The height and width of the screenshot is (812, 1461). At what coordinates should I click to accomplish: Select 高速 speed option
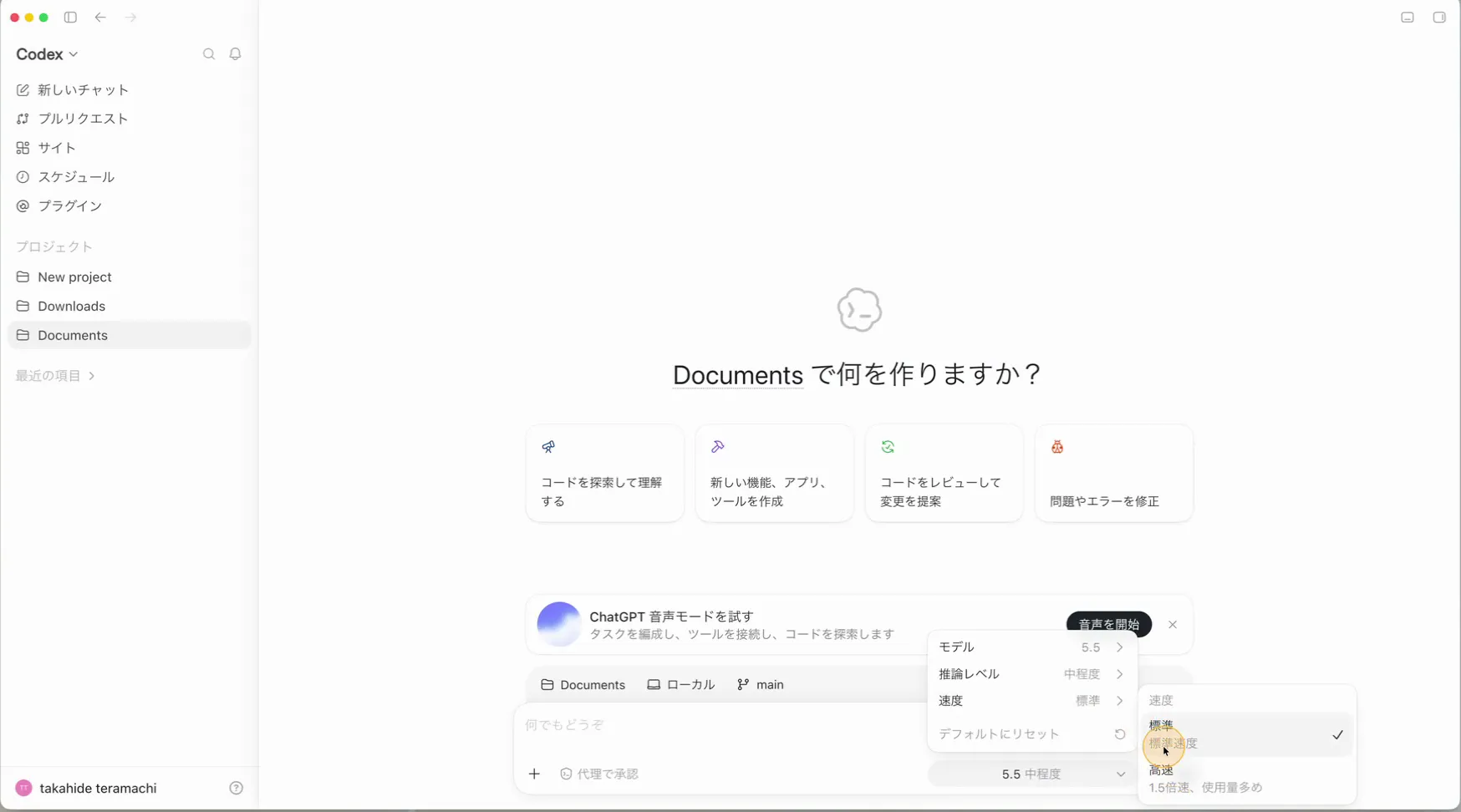1246,779
